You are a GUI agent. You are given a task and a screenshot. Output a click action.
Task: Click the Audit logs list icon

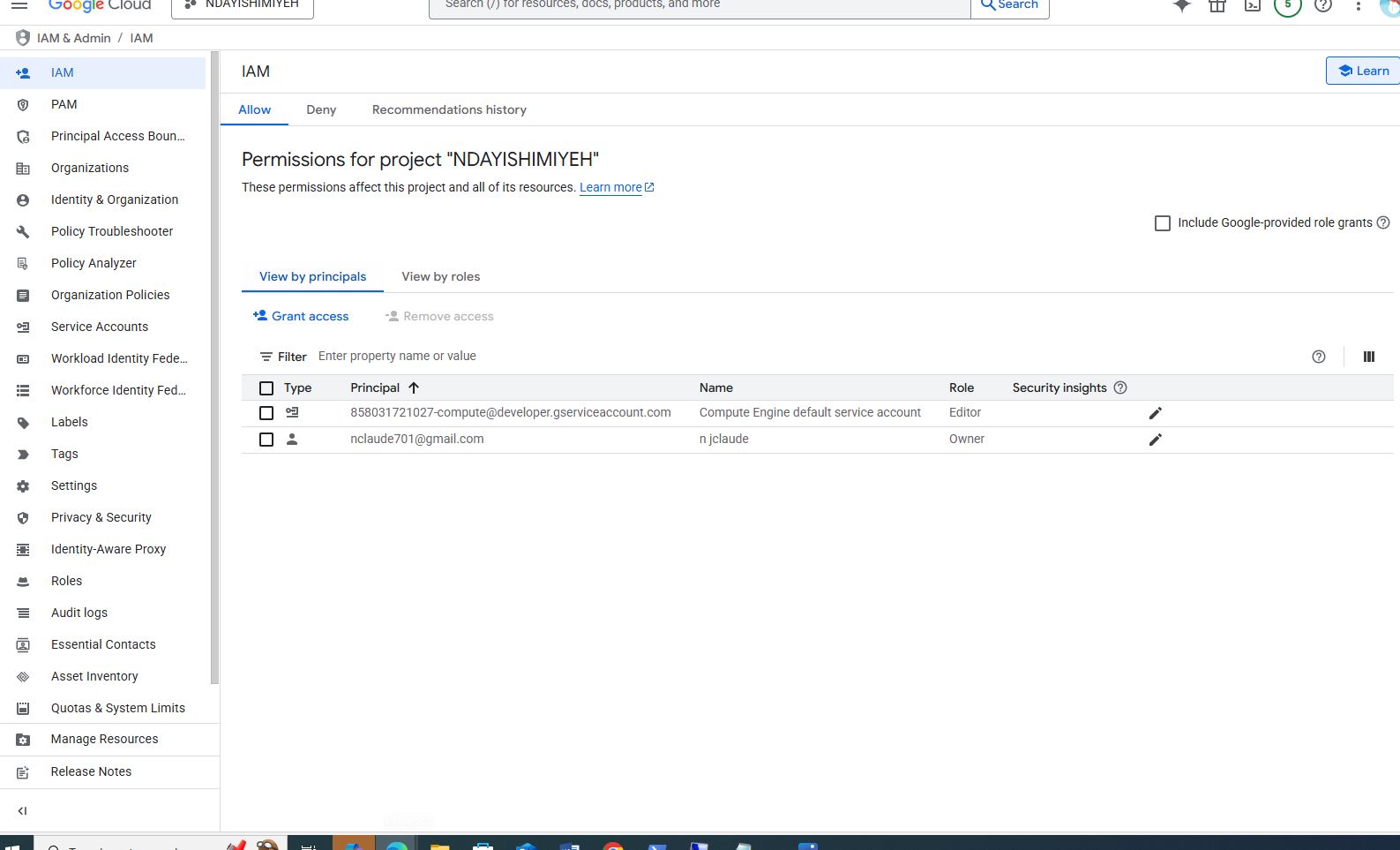(23, 613)
